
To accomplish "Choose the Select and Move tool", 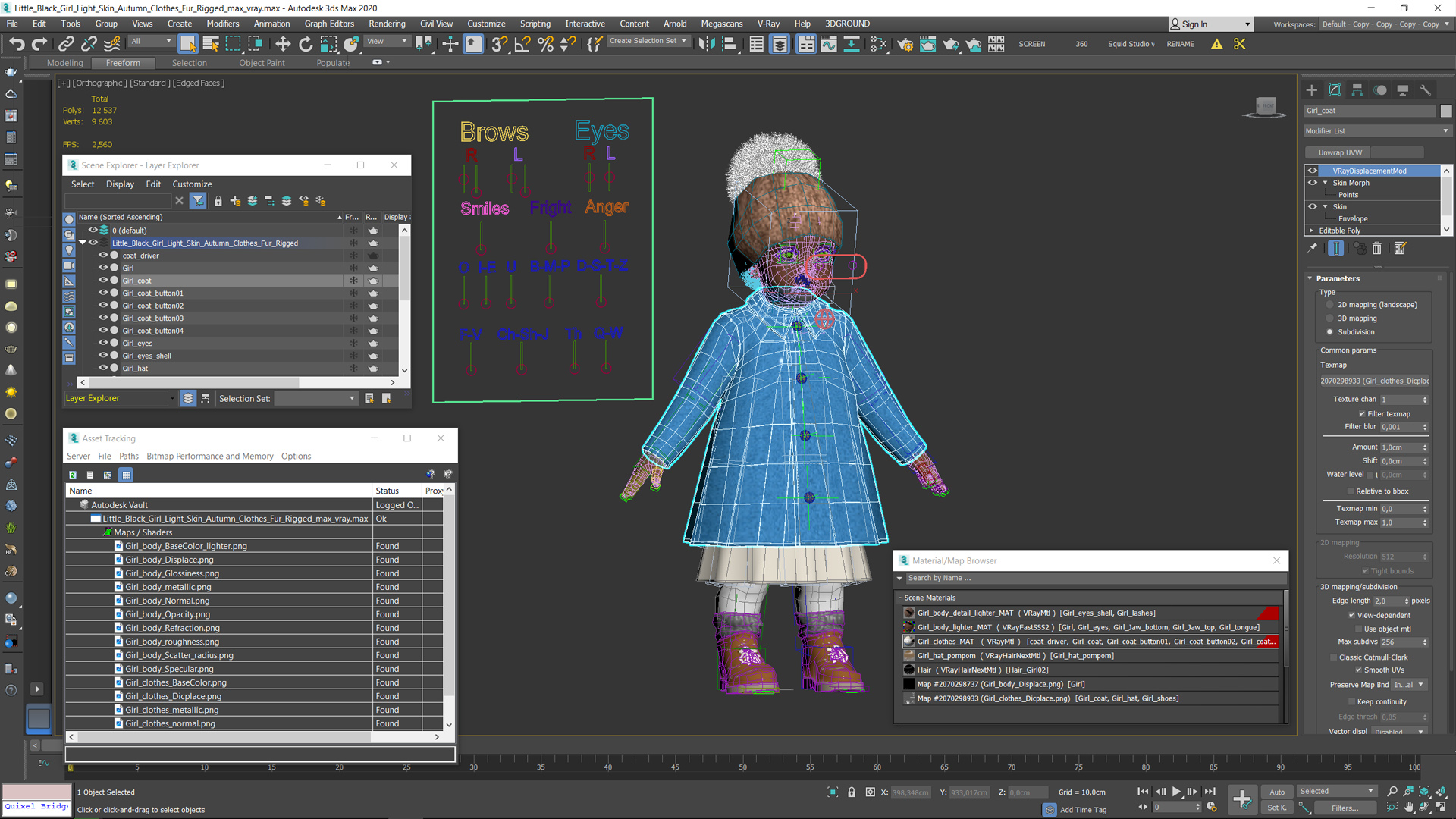I will click(283, 44).
